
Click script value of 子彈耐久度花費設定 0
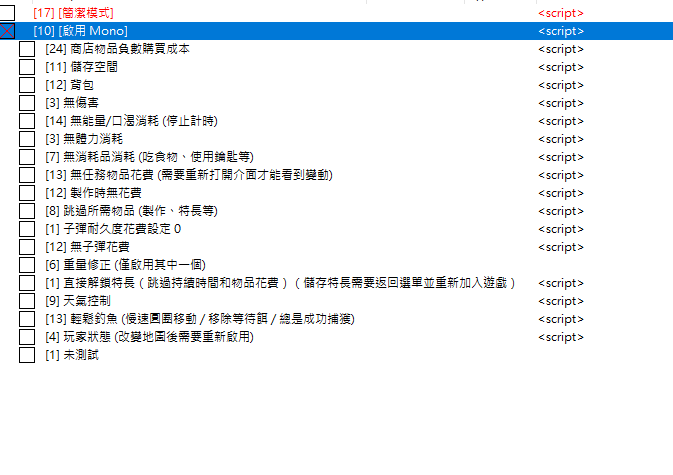(560, 229)
